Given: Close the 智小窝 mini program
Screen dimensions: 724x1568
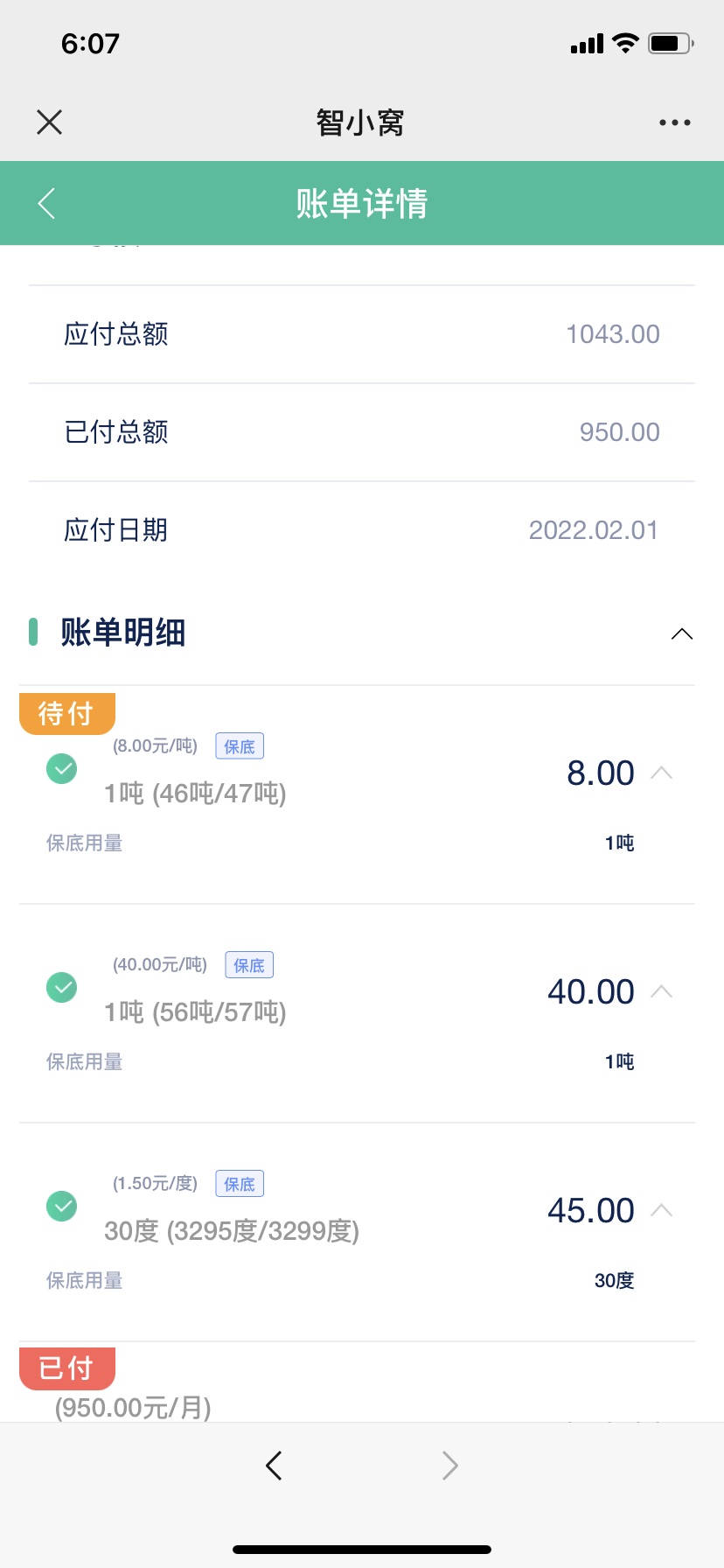Looking at the screenshot, I should pyautogui.click(x=50, y=122).
